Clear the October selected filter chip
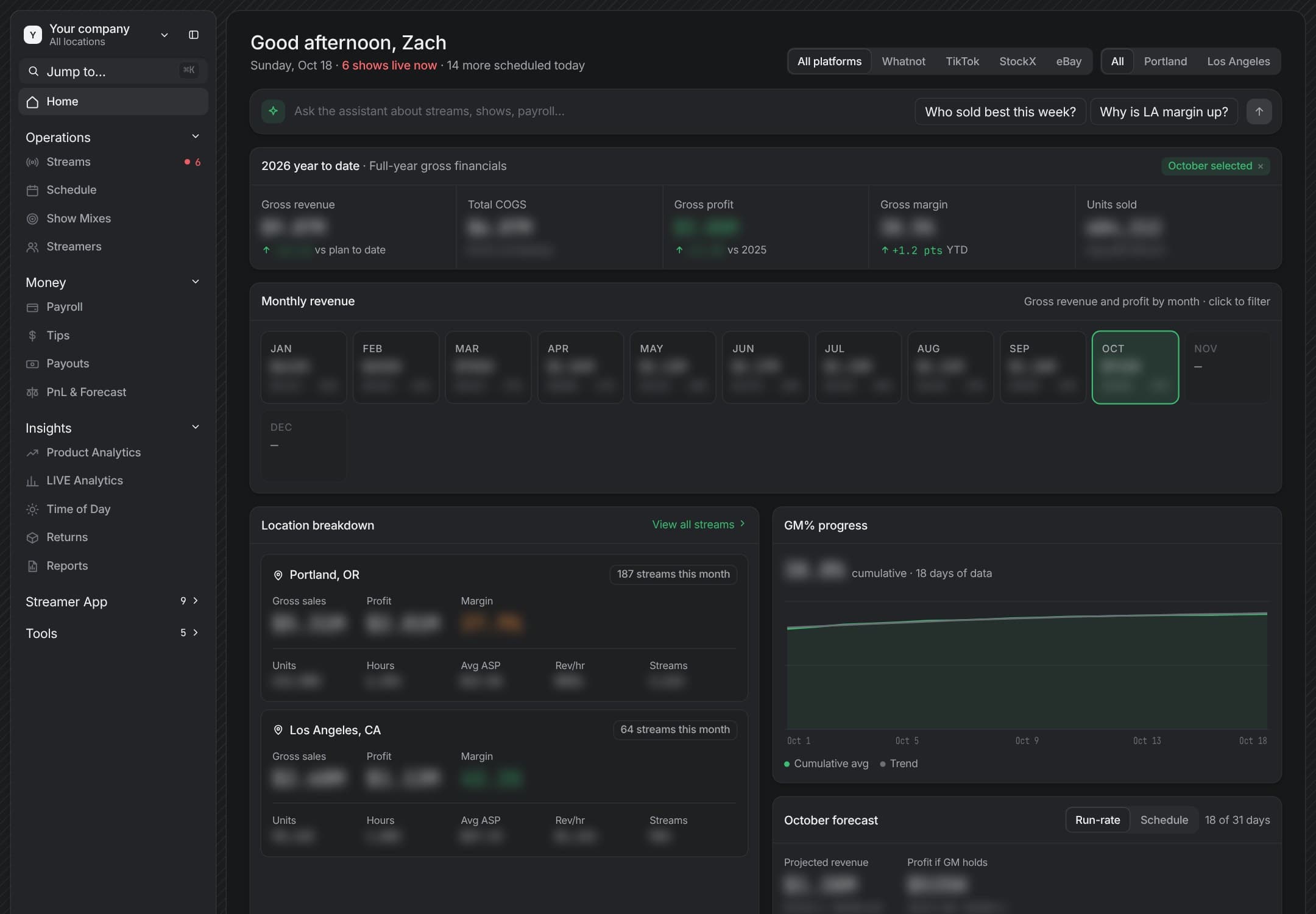This screenshot has height=914, width=1316. 1261,166
